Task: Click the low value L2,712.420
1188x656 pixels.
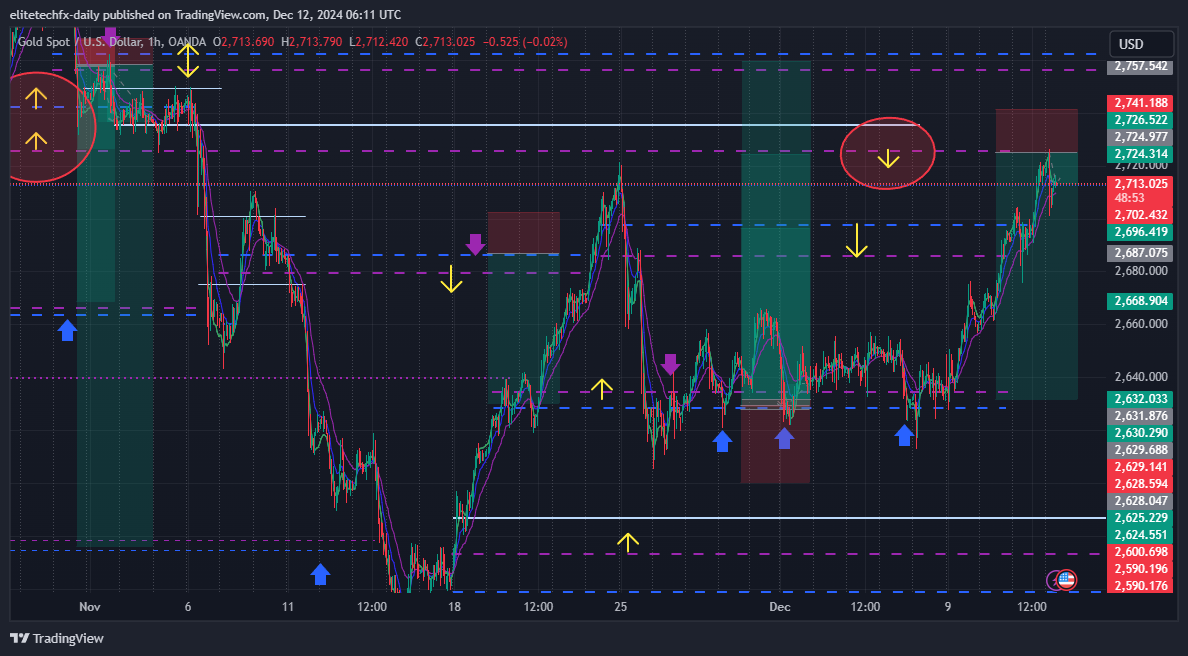Action: coord(378,42)
